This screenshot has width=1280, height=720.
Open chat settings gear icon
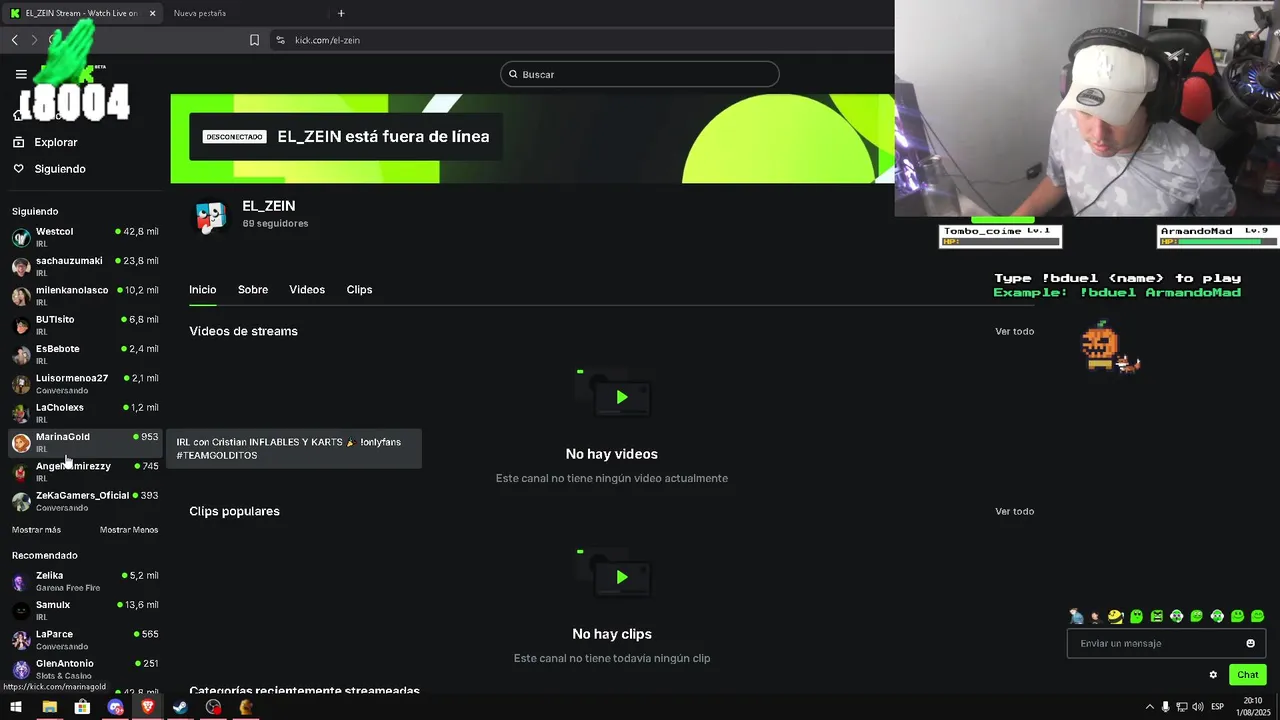[1213, 675]
